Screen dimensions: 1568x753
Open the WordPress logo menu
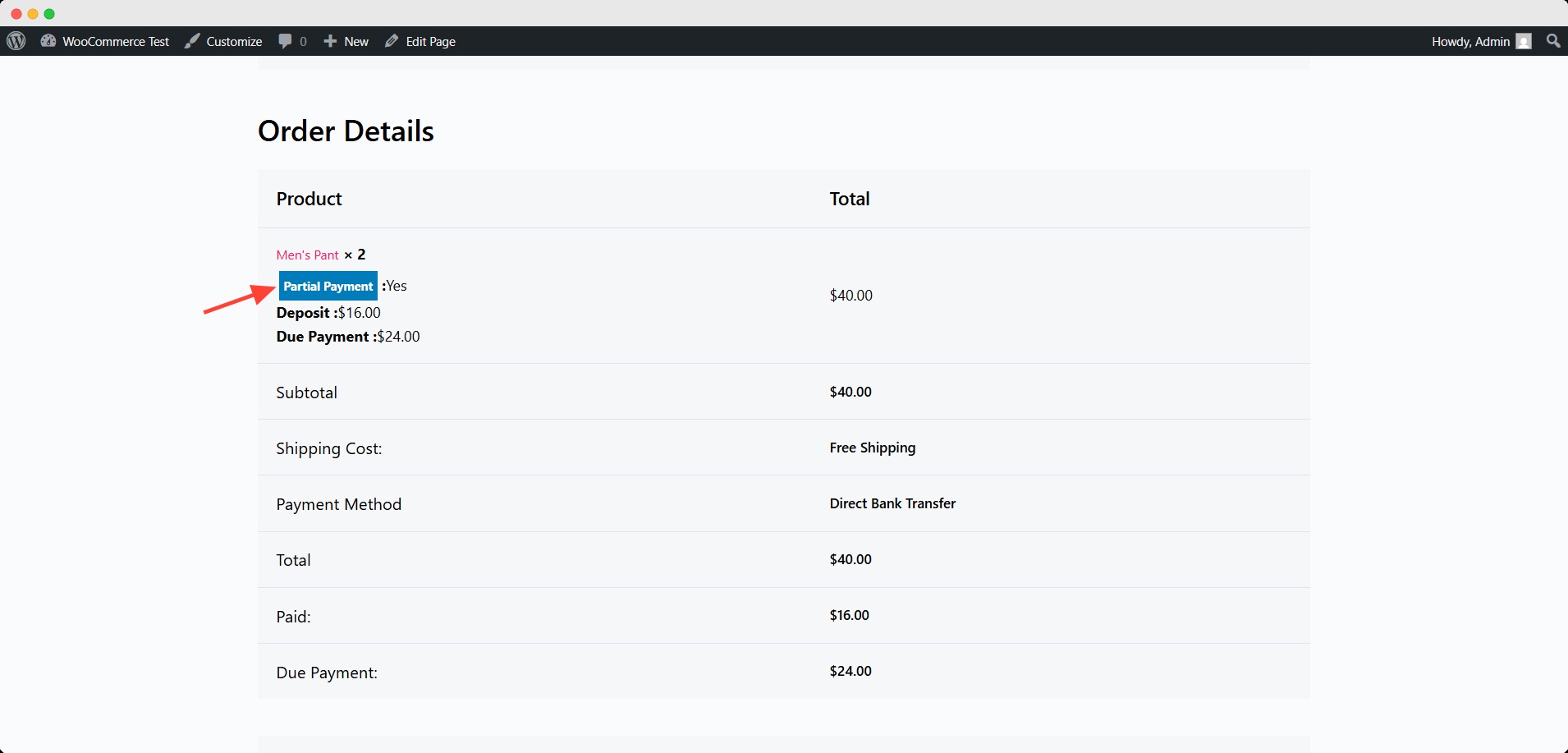[16, 41]
